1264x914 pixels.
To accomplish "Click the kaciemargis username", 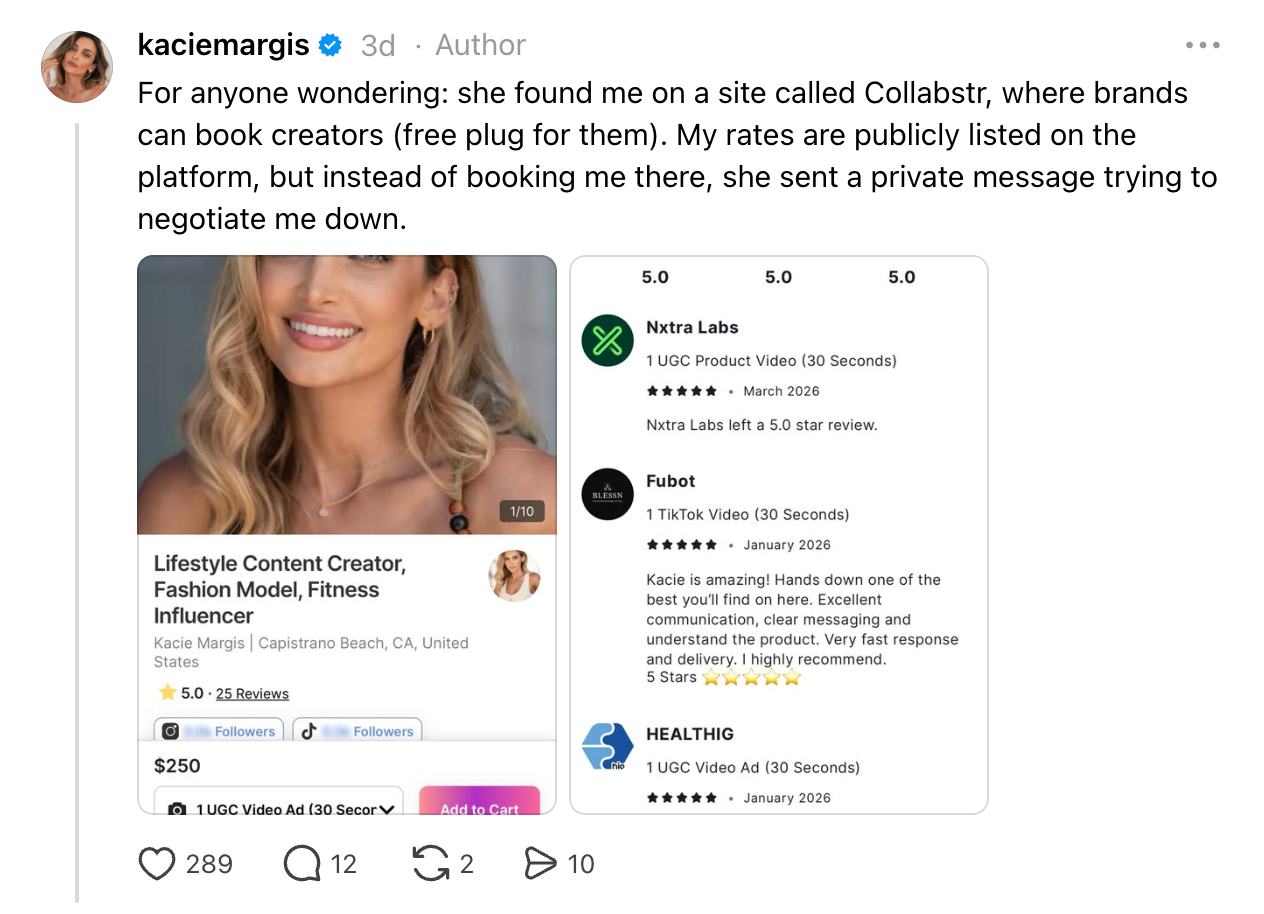I will click(x=225, y=45).
